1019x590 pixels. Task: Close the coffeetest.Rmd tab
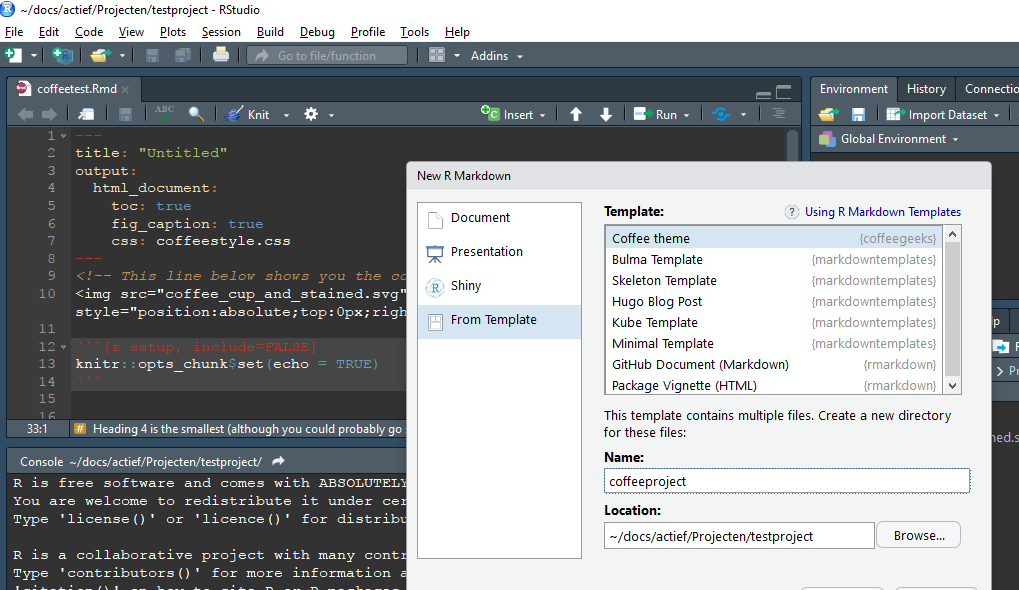[x=125, y=90]
